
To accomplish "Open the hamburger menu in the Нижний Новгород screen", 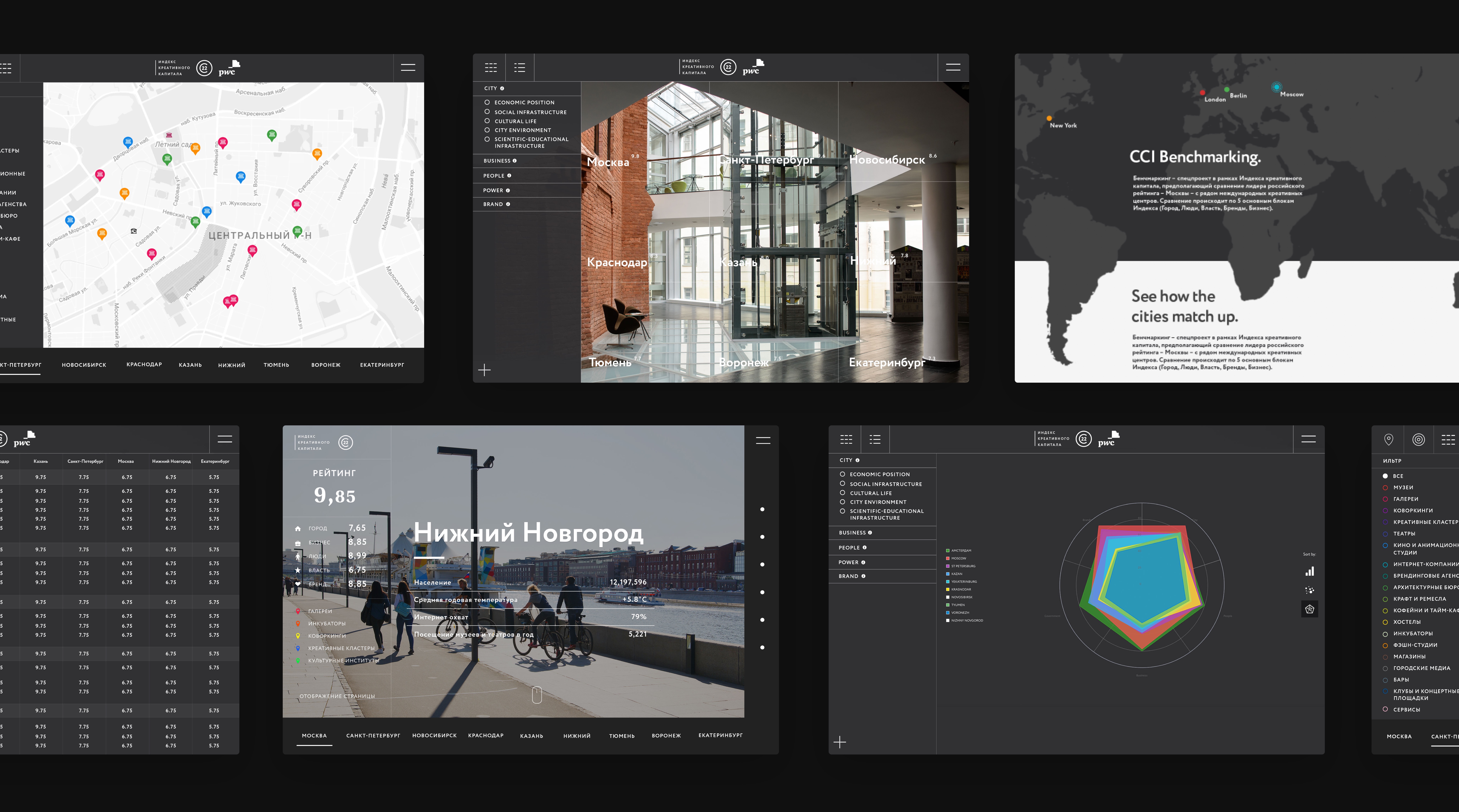I will (x=763, y=440).
